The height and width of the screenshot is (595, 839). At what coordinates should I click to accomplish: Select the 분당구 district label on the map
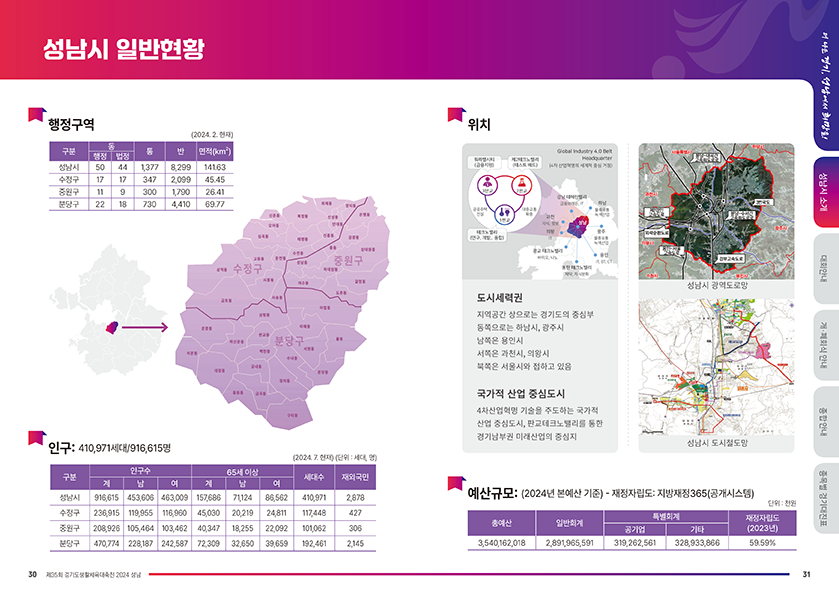point(288,341)
